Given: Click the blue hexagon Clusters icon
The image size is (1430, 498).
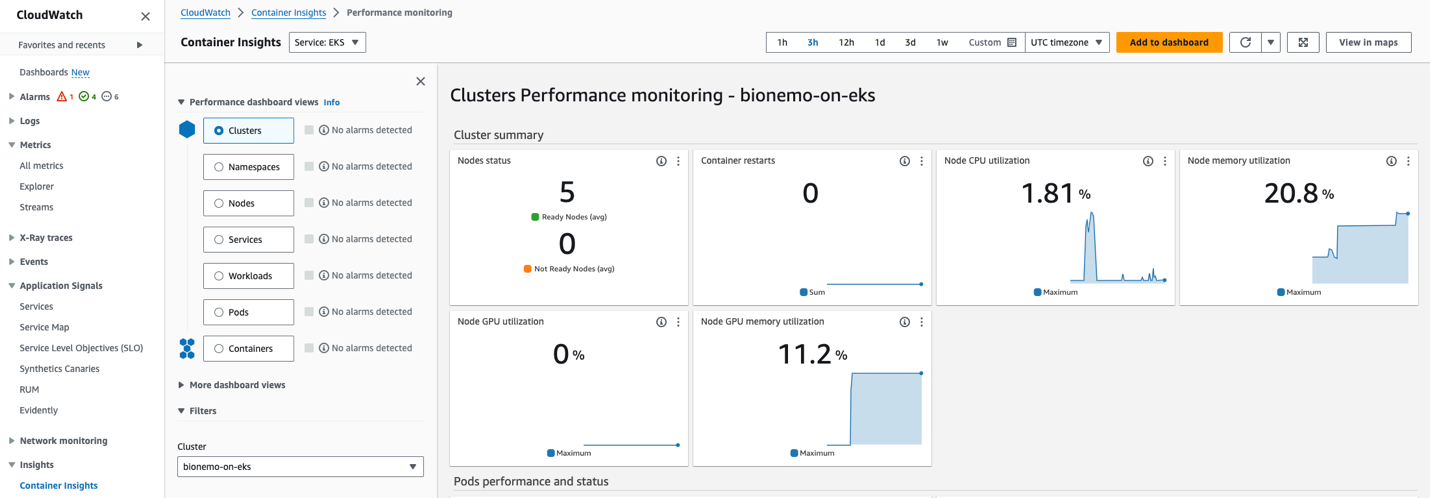Looking at the screenshot, I should tap(187, 130).
